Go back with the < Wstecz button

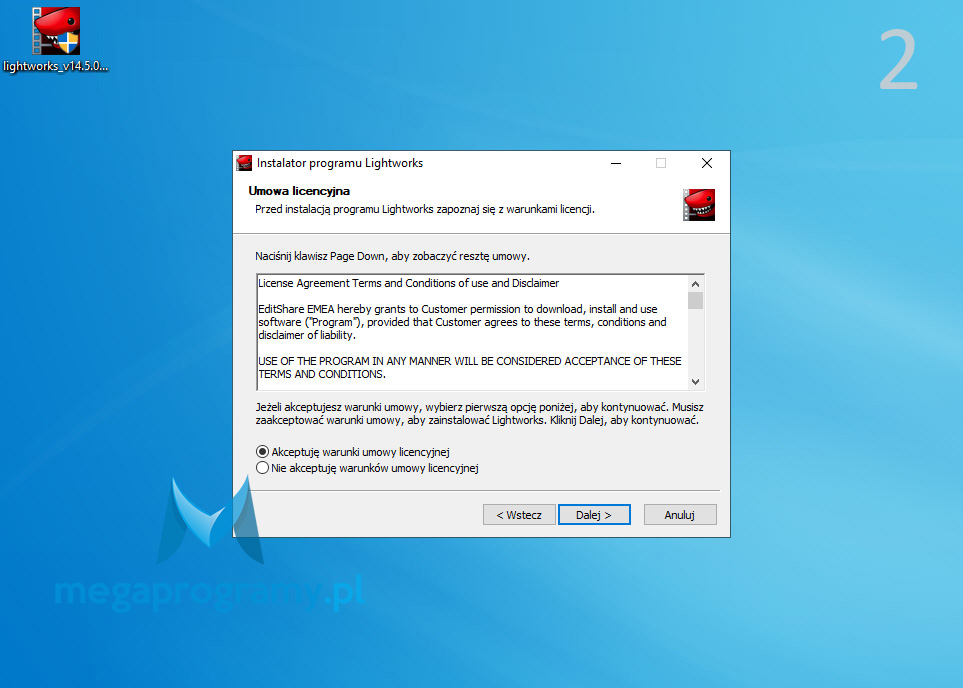519,515
